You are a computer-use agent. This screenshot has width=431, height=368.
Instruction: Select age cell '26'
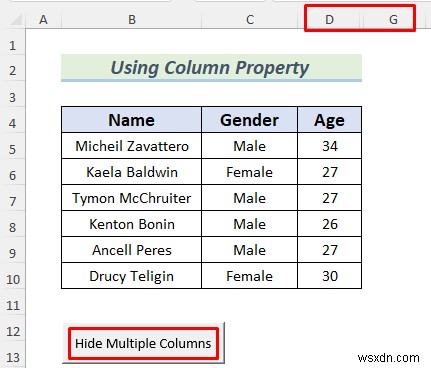(x=329, y=224)
